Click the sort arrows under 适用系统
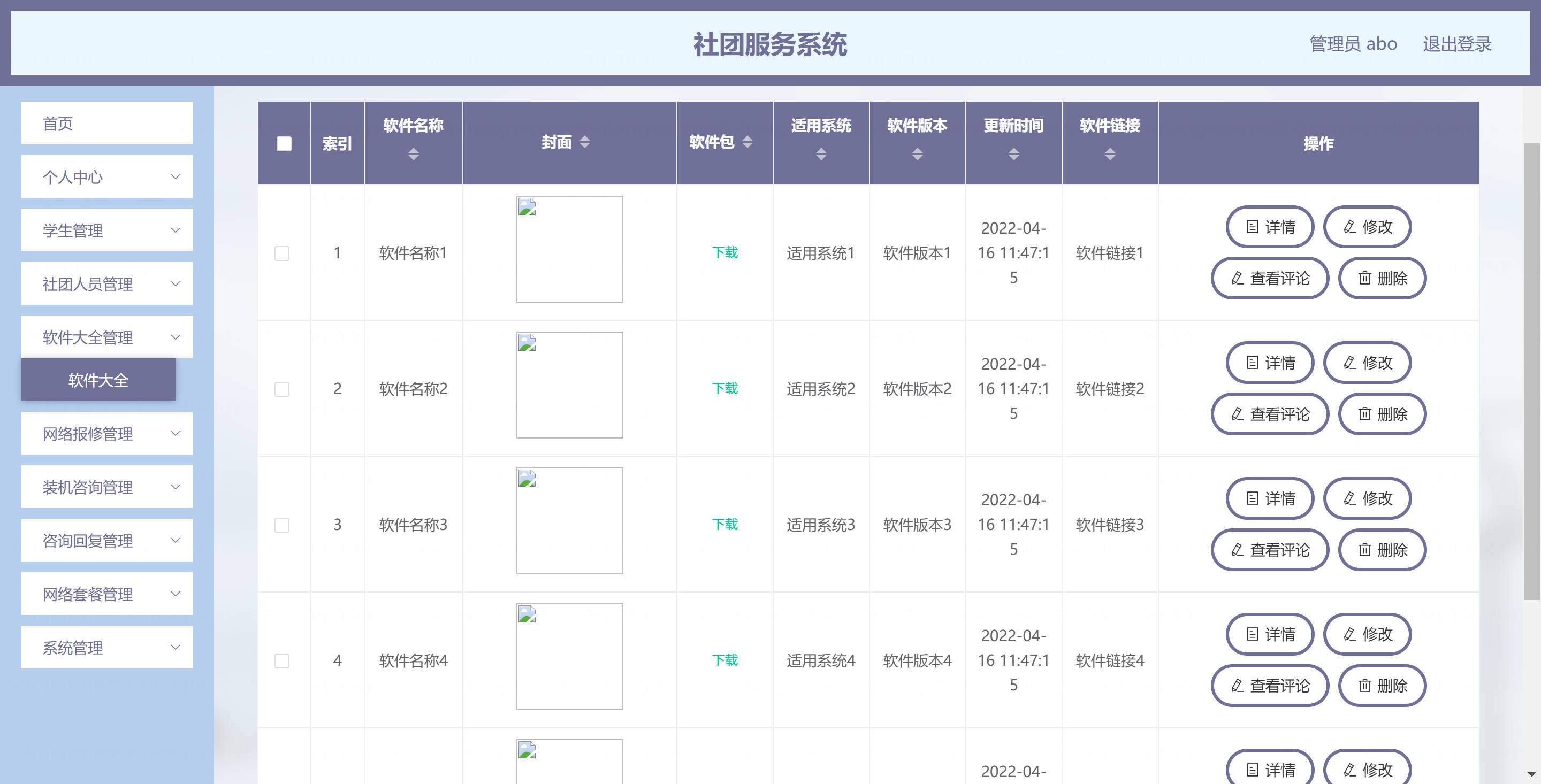This screenshot has height=784, width=1541. click(821, 155)
